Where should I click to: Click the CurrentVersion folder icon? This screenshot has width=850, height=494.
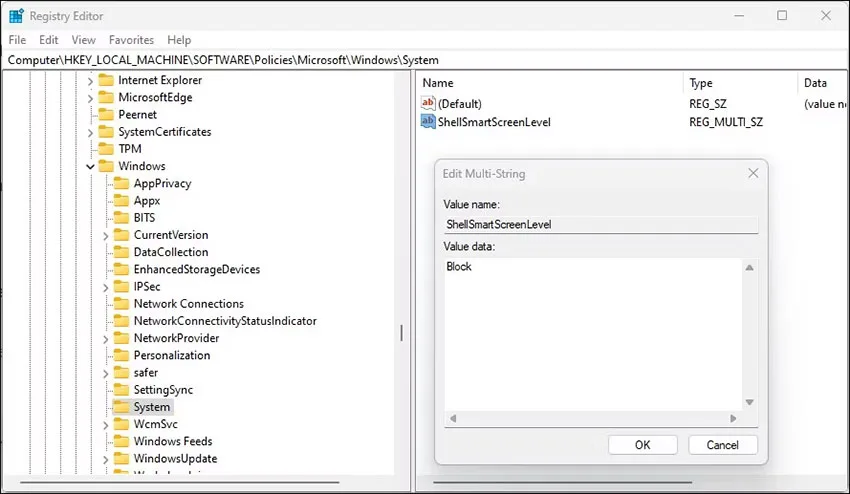click(121, 235)
